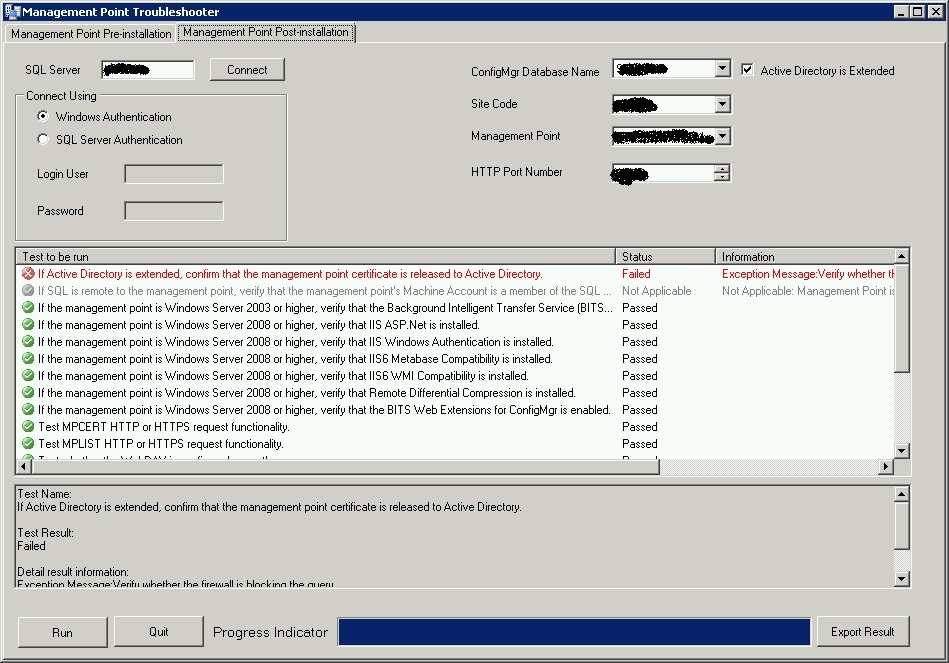The image size is (949, 663).
Task: Select the failed Active Directory certificate test row
Action: coord(455,274)
